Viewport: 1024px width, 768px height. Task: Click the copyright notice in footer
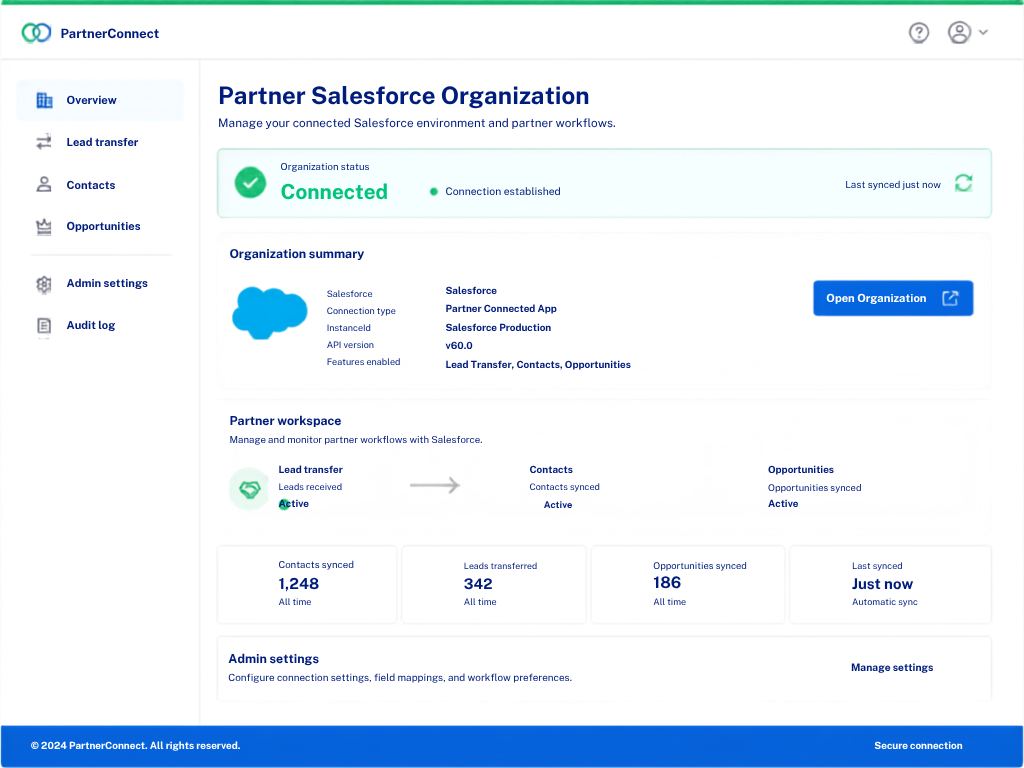coord(135,746)
